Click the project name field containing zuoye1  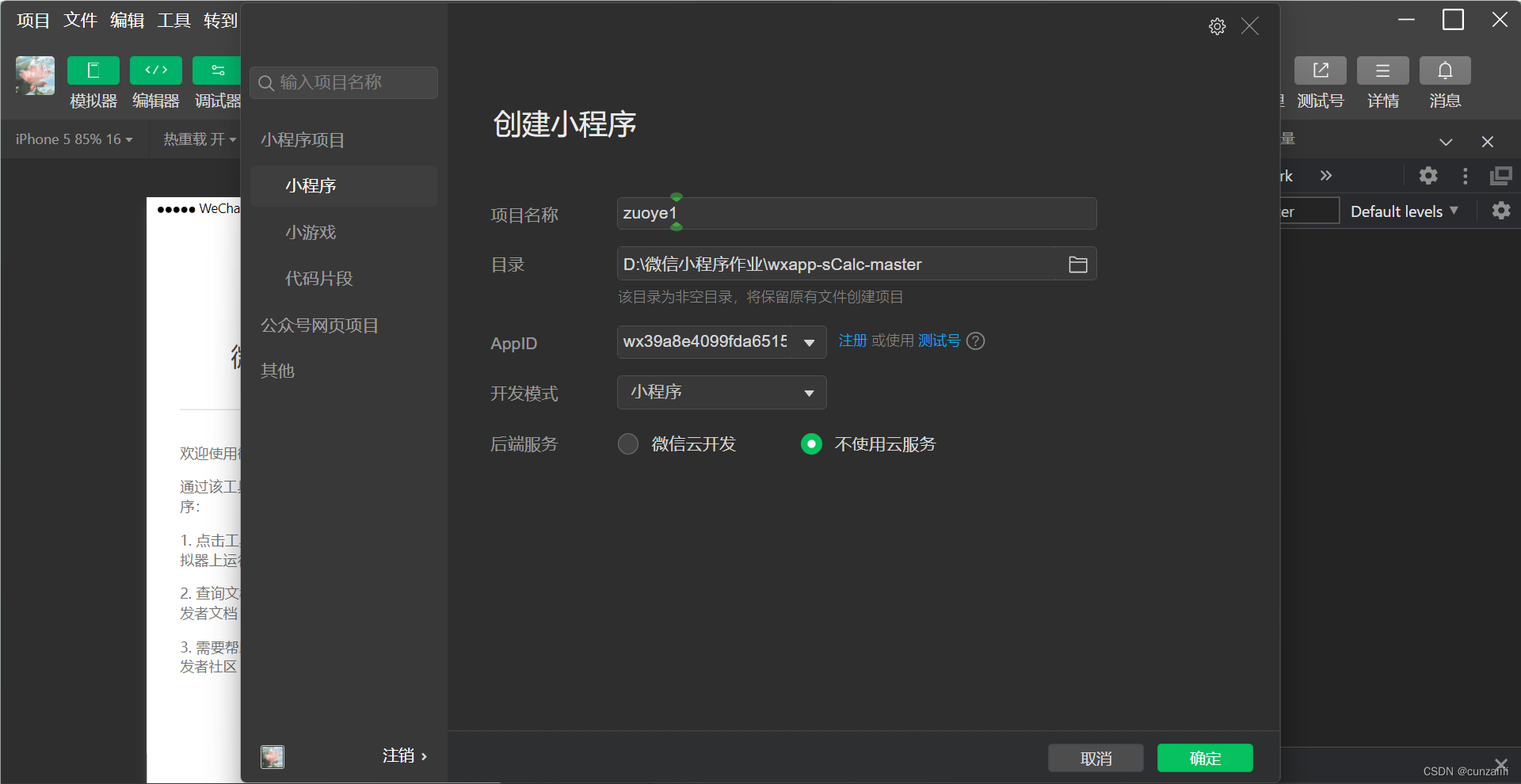click(856, 213)
